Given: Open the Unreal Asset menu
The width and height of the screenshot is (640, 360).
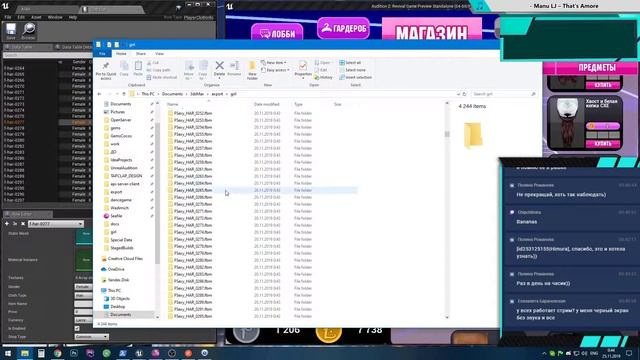Looking at the screenshot, I should coord(36,18).
